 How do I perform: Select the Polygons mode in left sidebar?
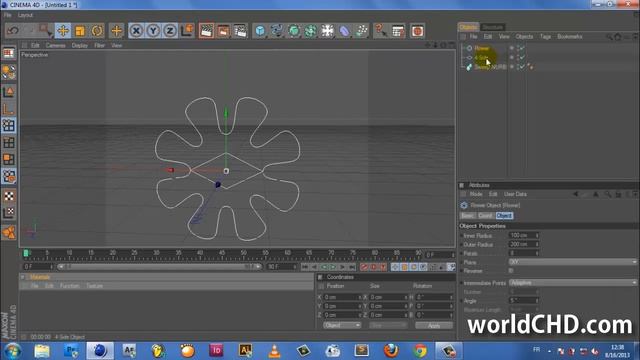[9, 159]
